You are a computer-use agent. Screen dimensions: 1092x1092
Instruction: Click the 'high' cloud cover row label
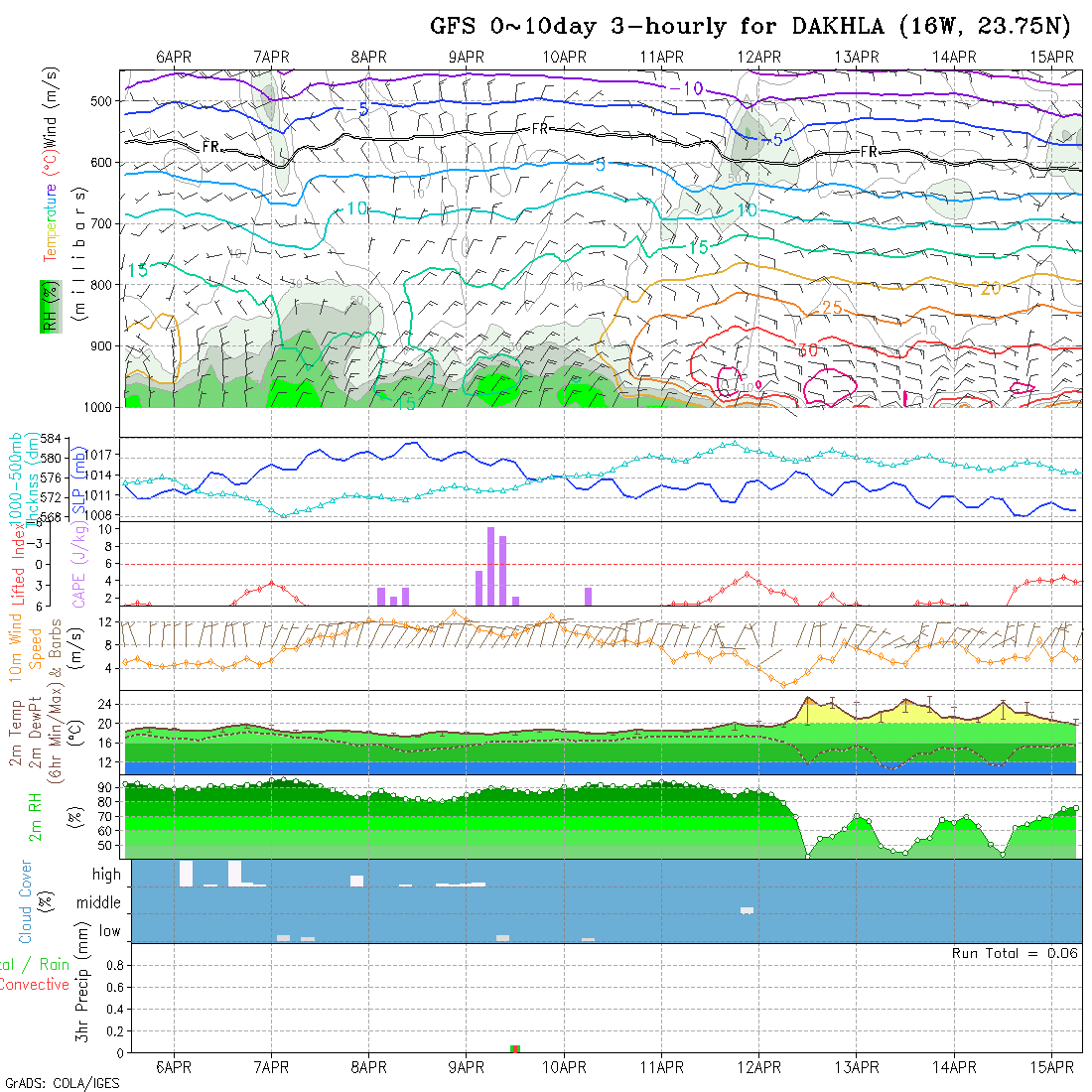point(106,875)
